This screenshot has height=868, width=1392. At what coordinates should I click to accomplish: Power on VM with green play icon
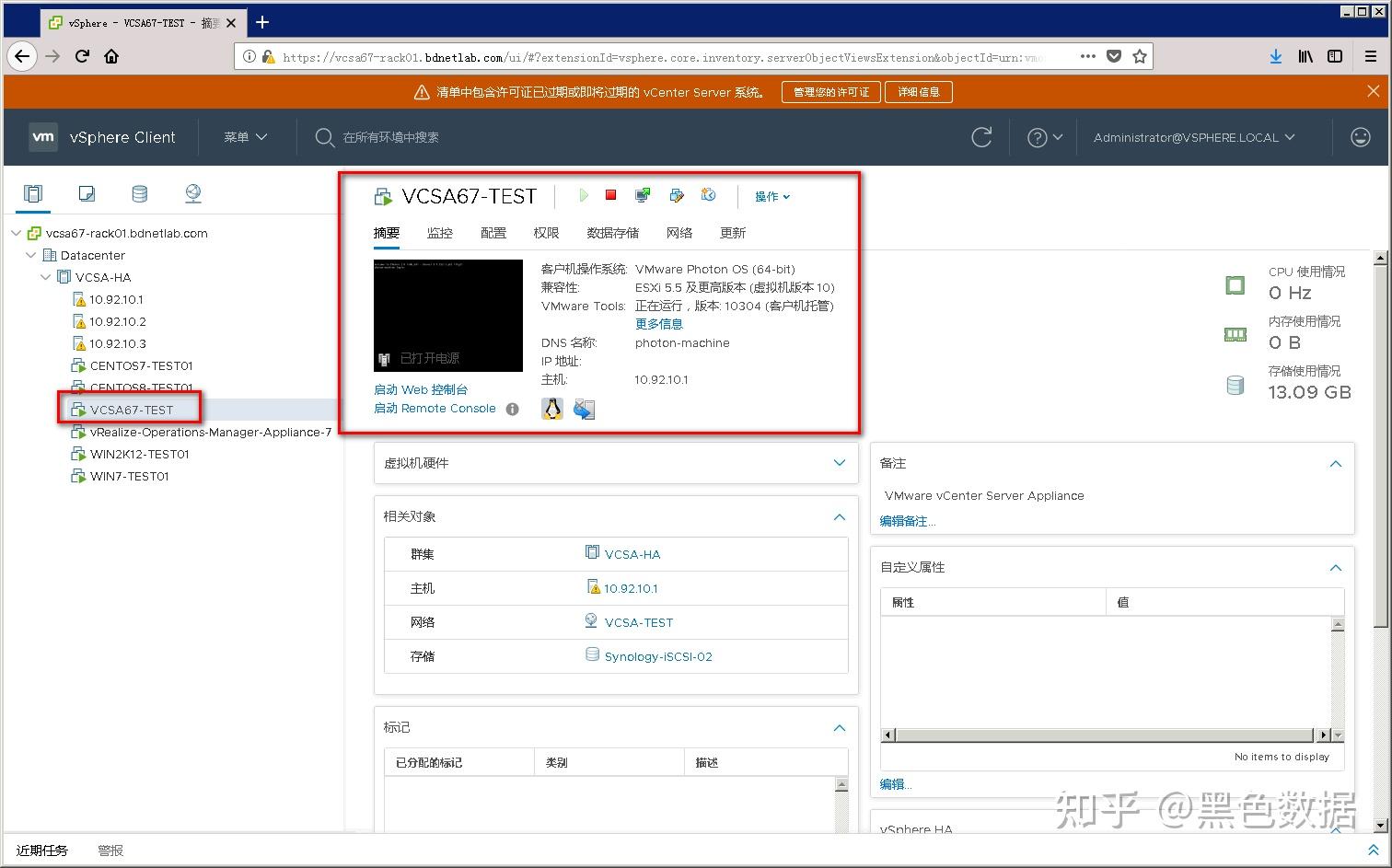point(584,195)
